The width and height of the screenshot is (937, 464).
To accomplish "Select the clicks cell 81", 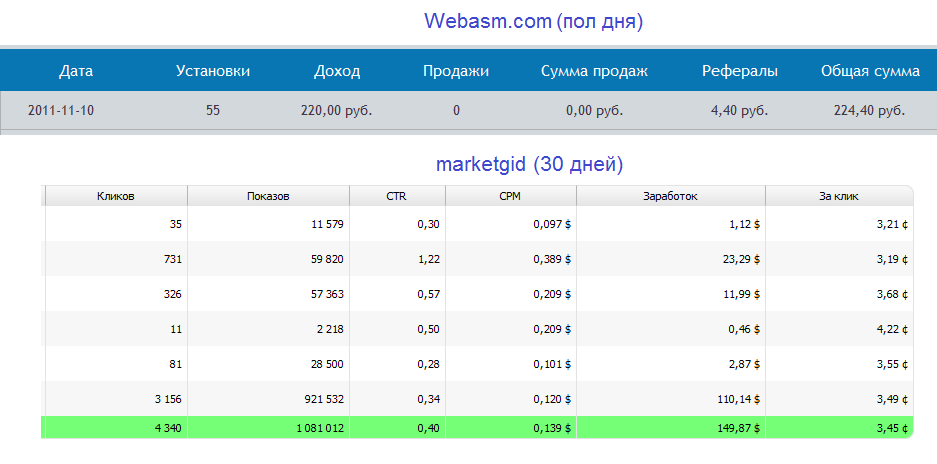I will pyautogui.click(x=176, y=364).
